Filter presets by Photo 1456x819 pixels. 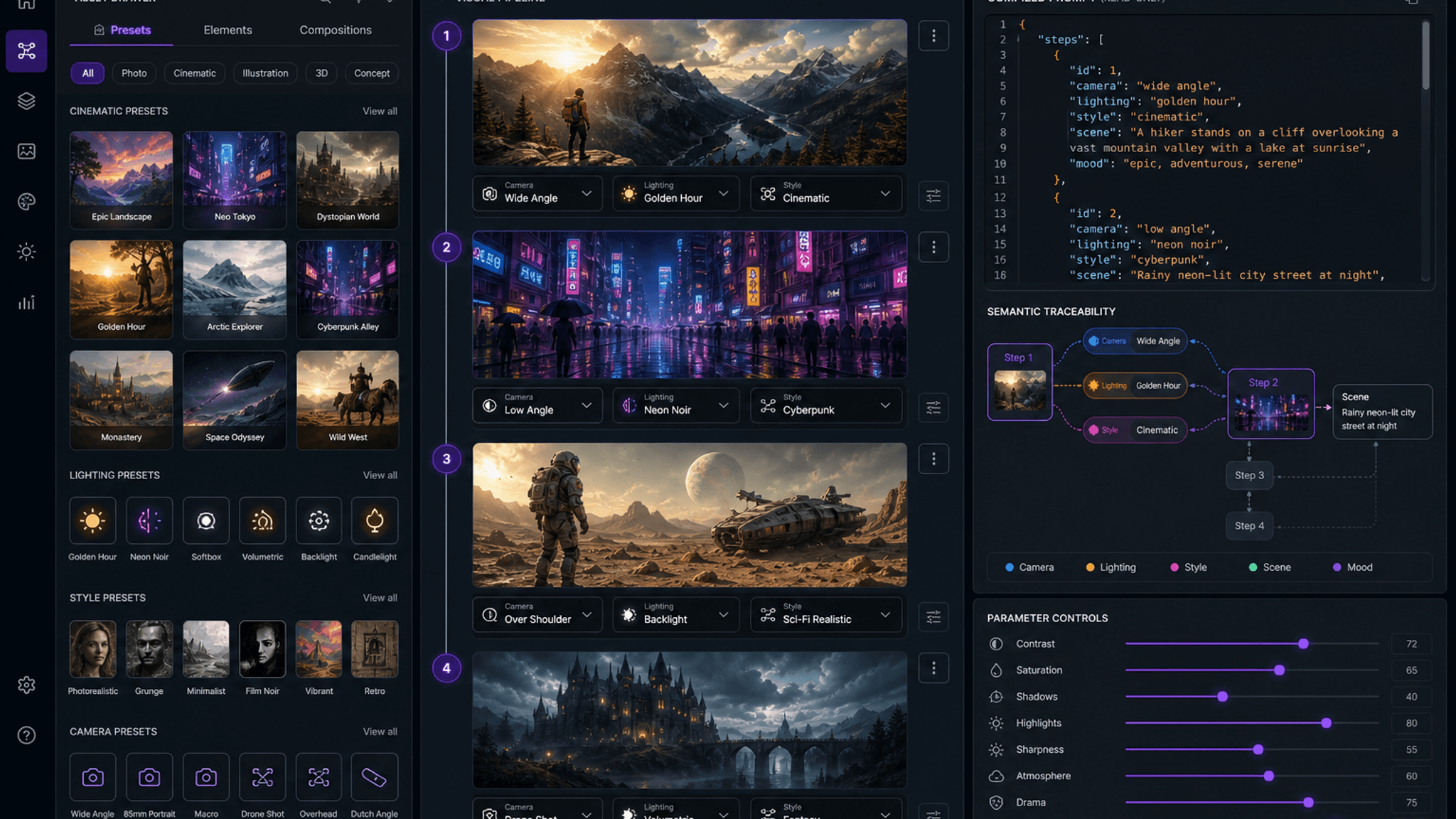pos(134,73)
